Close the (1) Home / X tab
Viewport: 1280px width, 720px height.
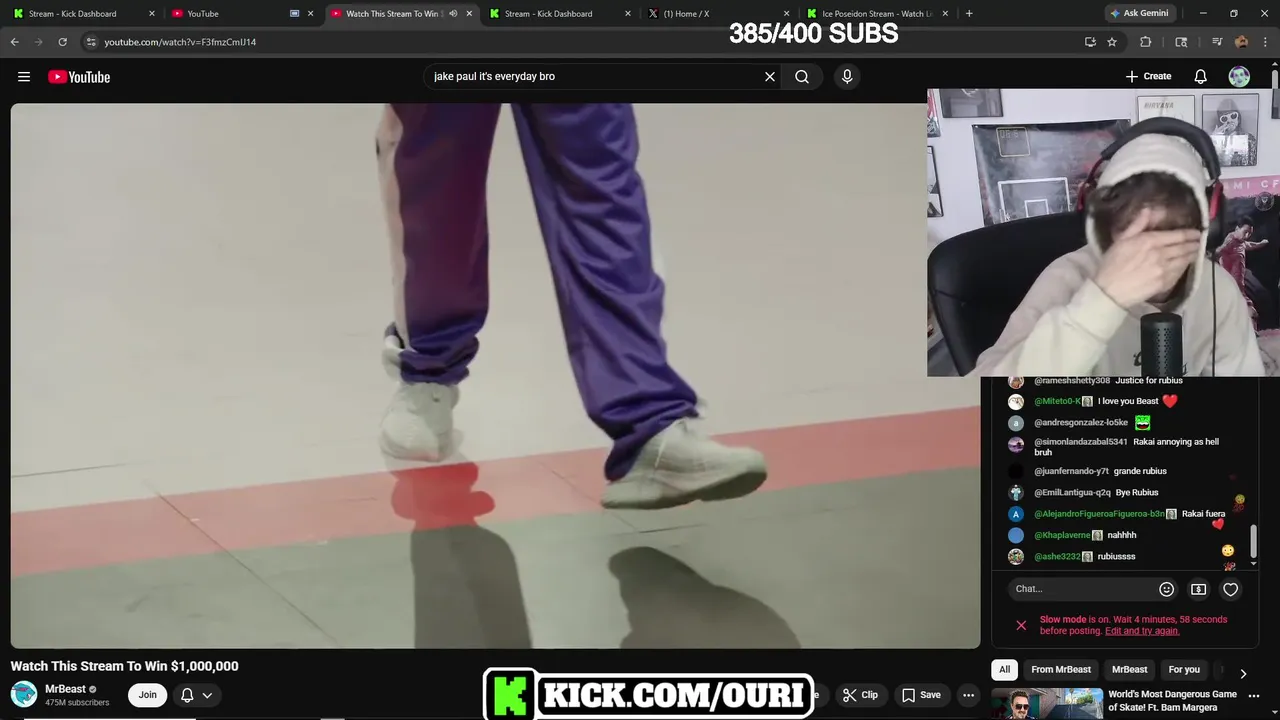click(x=786, y=13)
